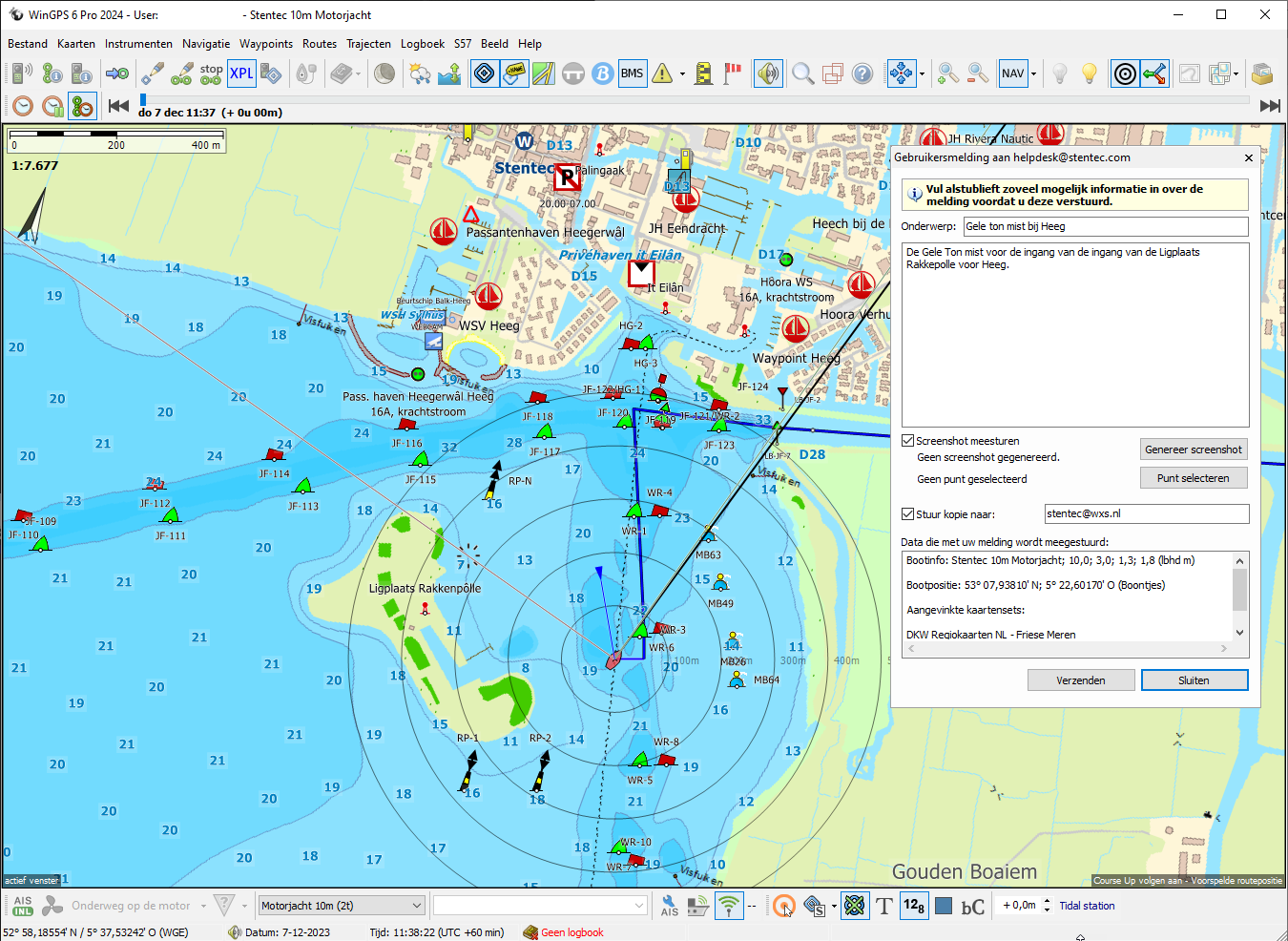Open the Waypoints menu
The width and height of the screenshot is (1288, 941).
click(266, 44)
